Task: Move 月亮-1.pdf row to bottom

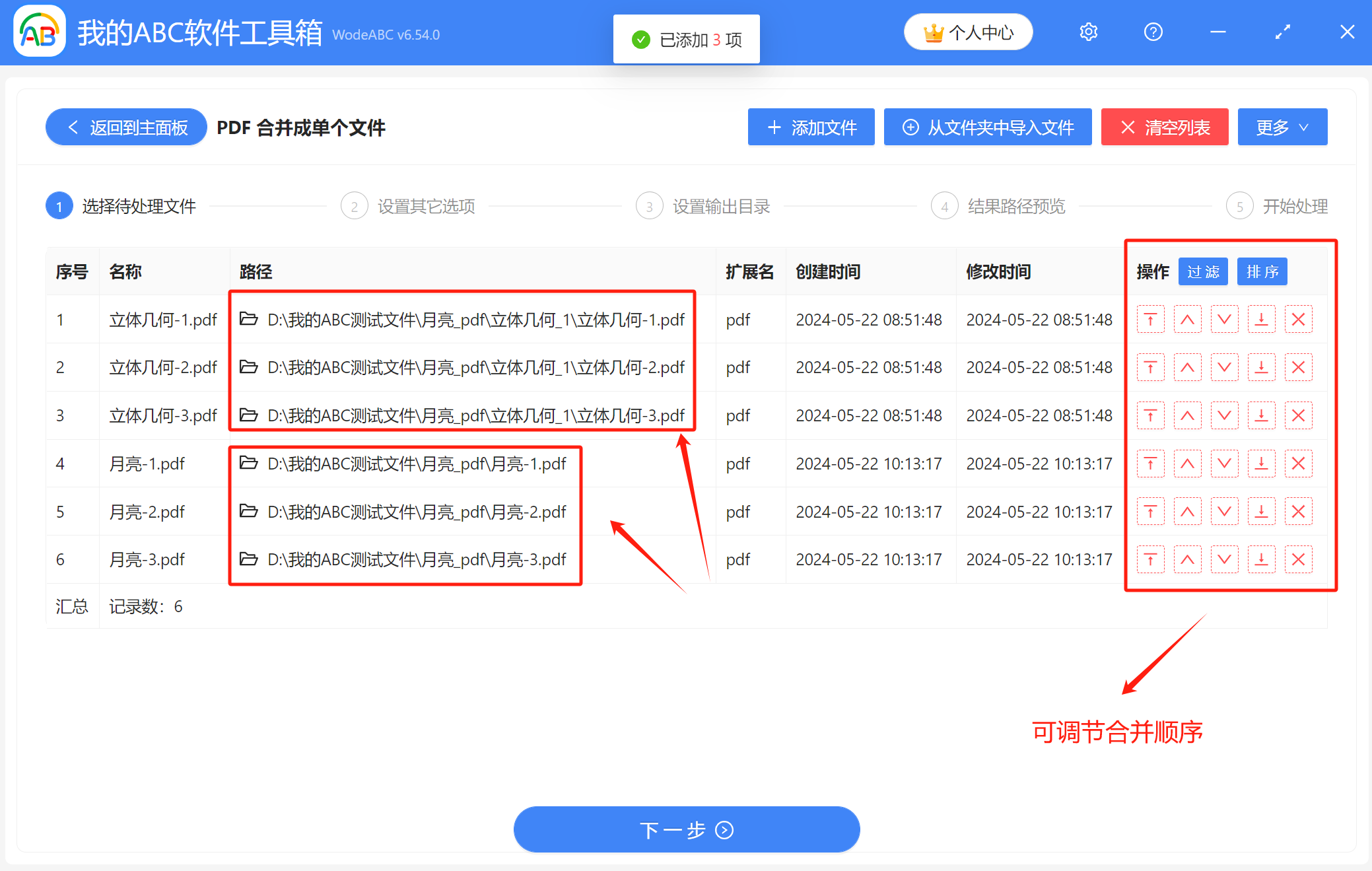Action: tap(1261, 464)
